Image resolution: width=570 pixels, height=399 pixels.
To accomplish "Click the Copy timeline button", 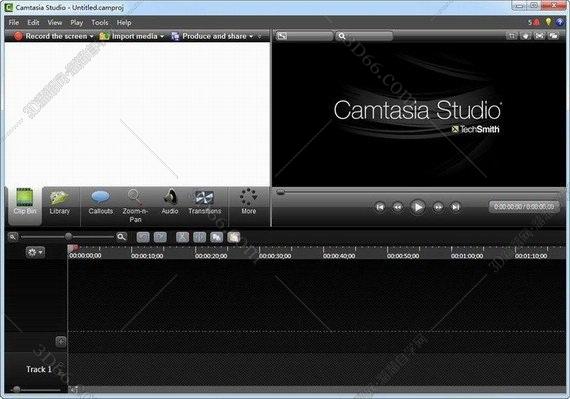I will pyautogui.click(x=217, y=237).
